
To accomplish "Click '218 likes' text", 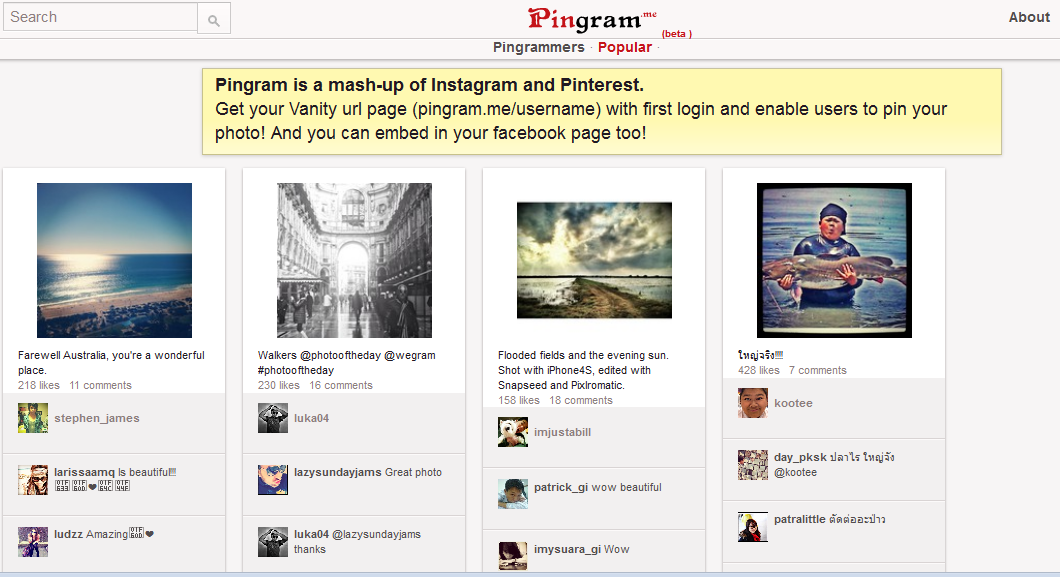I will [x=39, y=385].
